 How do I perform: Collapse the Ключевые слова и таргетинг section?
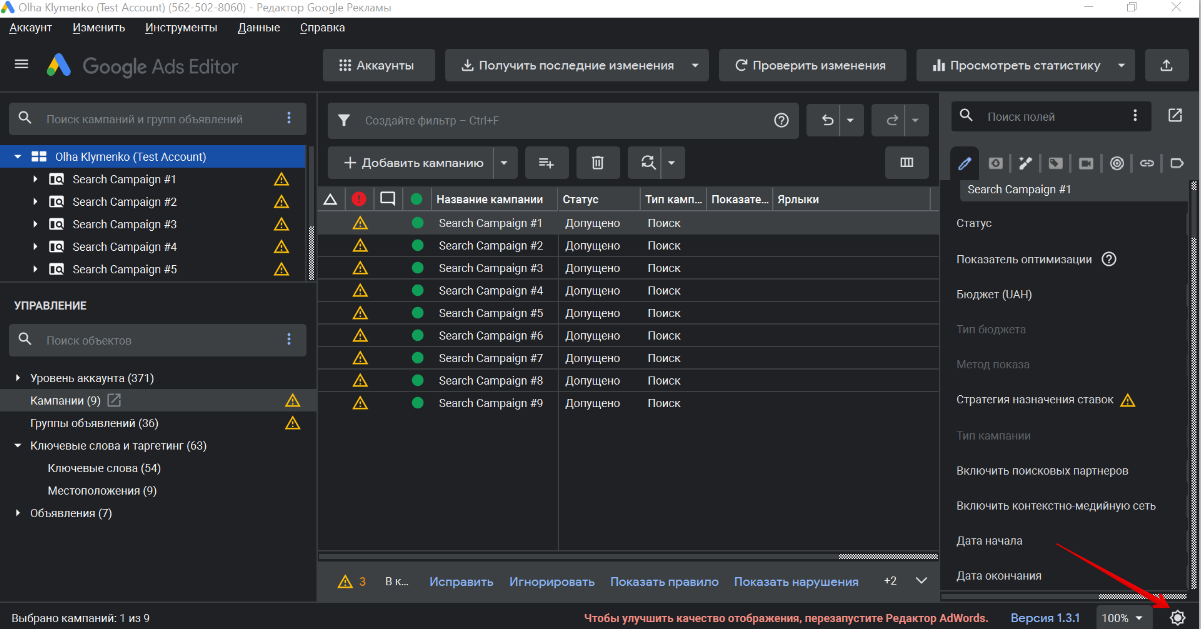pyautogui.click(x=18, y=446)
